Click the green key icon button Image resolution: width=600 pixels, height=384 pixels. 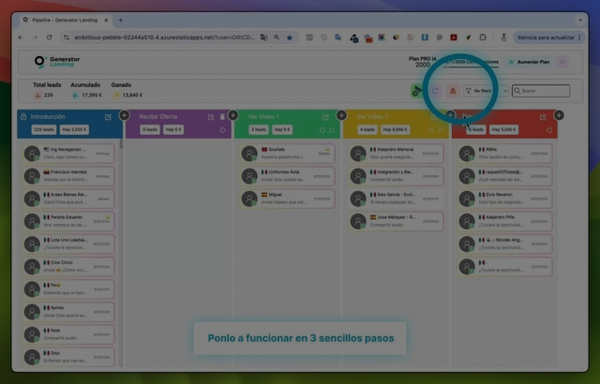point(417,91)
